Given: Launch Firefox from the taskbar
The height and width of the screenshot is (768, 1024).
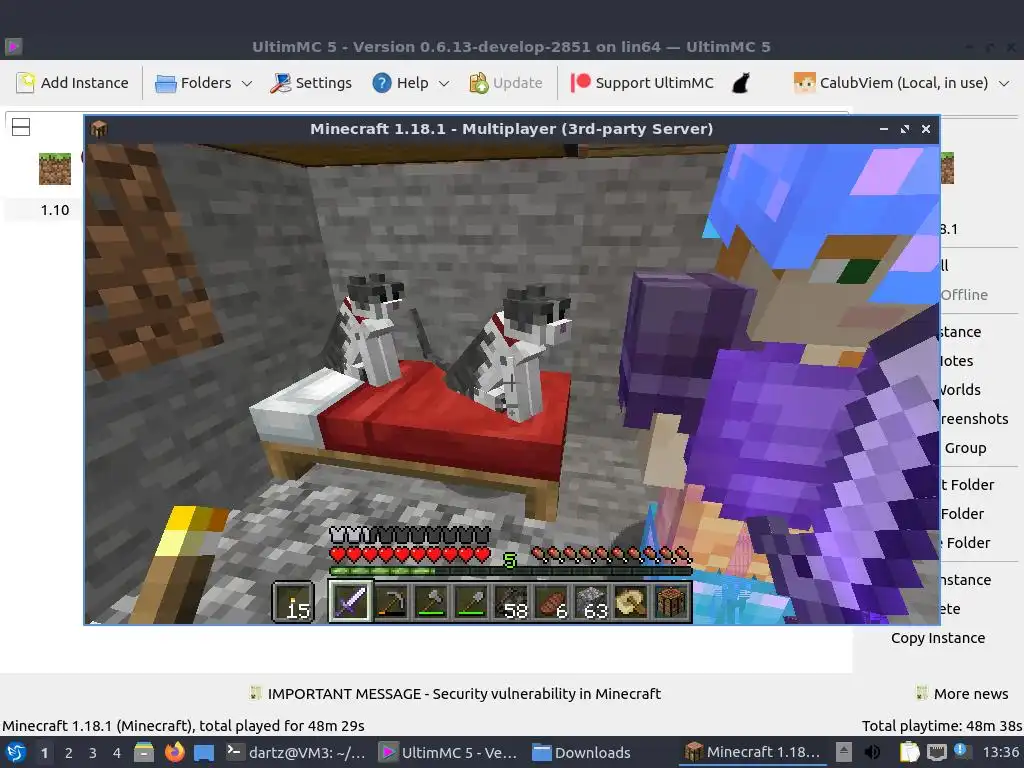Looking at the screenshot, I should [x=174, y=752].
